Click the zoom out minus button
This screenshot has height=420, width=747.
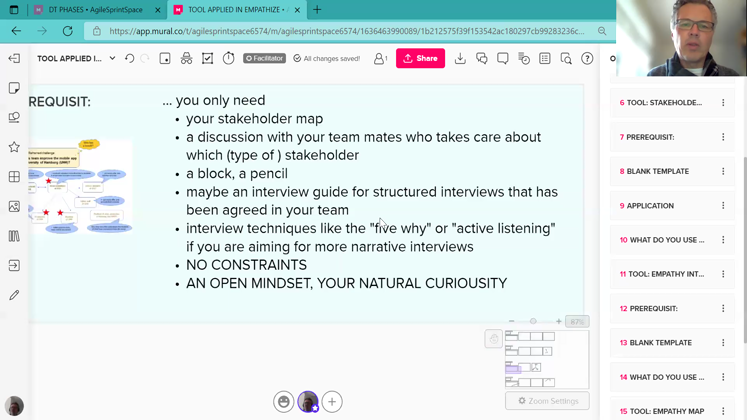(511, 321)
